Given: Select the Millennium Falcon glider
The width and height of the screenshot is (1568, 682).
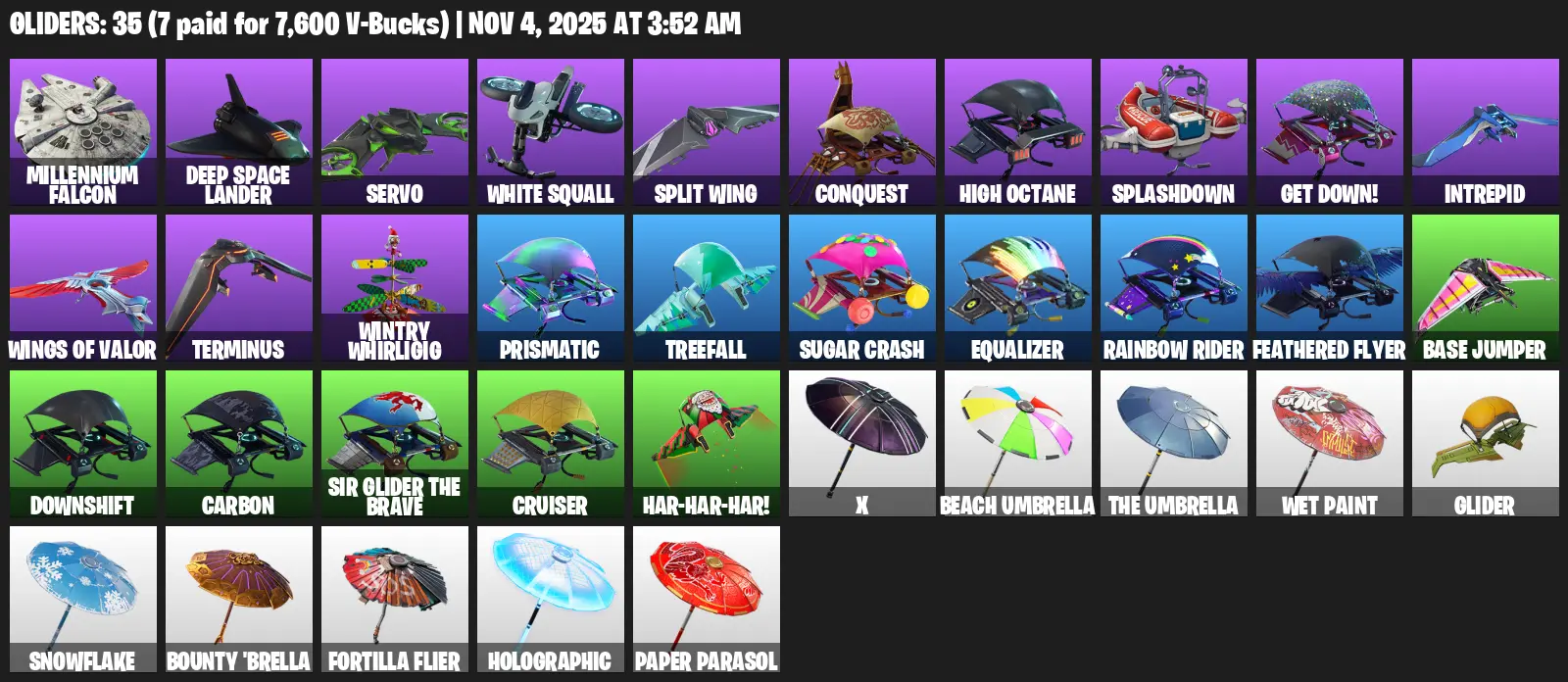Looking at the screenshot, I should (83, 132).
